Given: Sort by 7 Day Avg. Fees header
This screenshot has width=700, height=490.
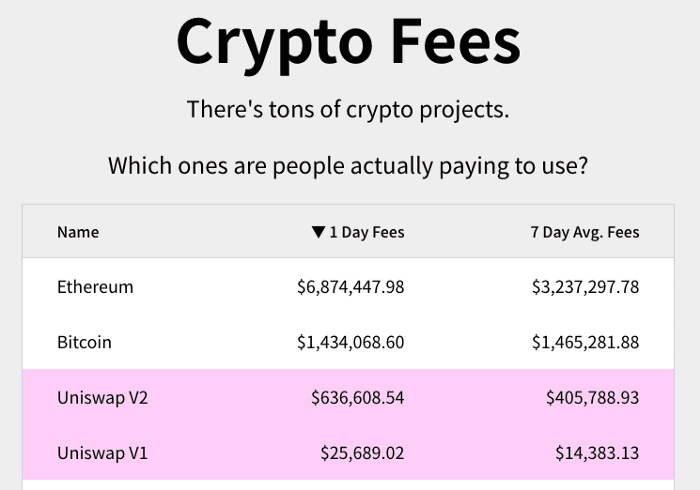Looking at the screenshot, I should [x=584, y=232].
